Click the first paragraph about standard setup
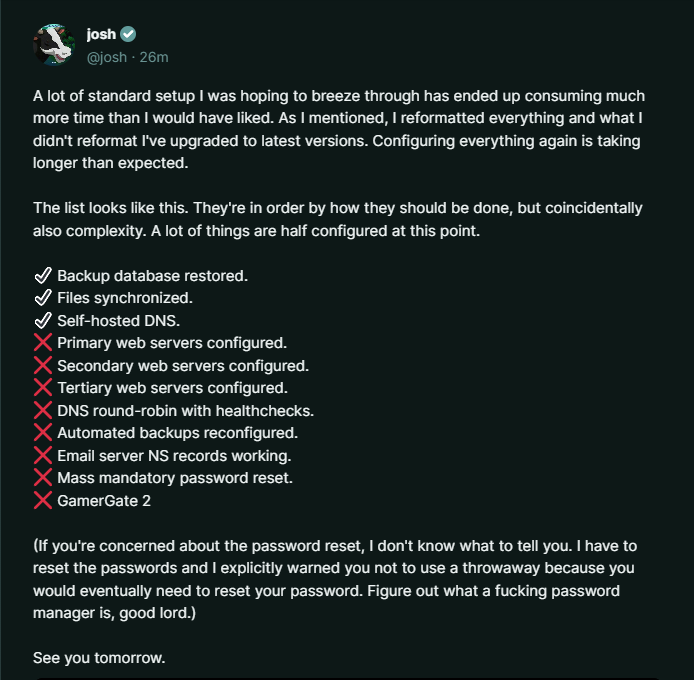 tap(339, 129)
